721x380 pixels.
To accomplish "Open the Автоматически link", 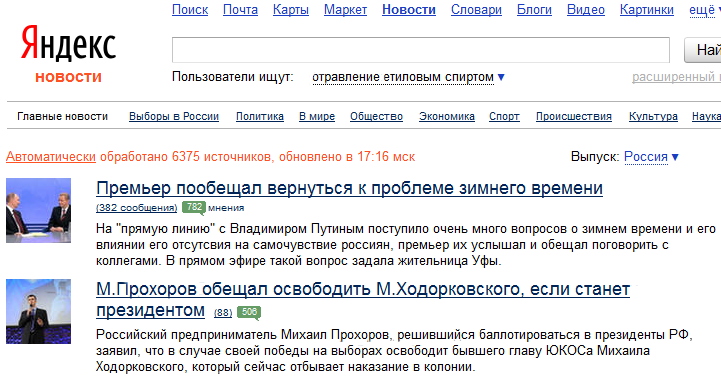I will click(x=51, y=157).
